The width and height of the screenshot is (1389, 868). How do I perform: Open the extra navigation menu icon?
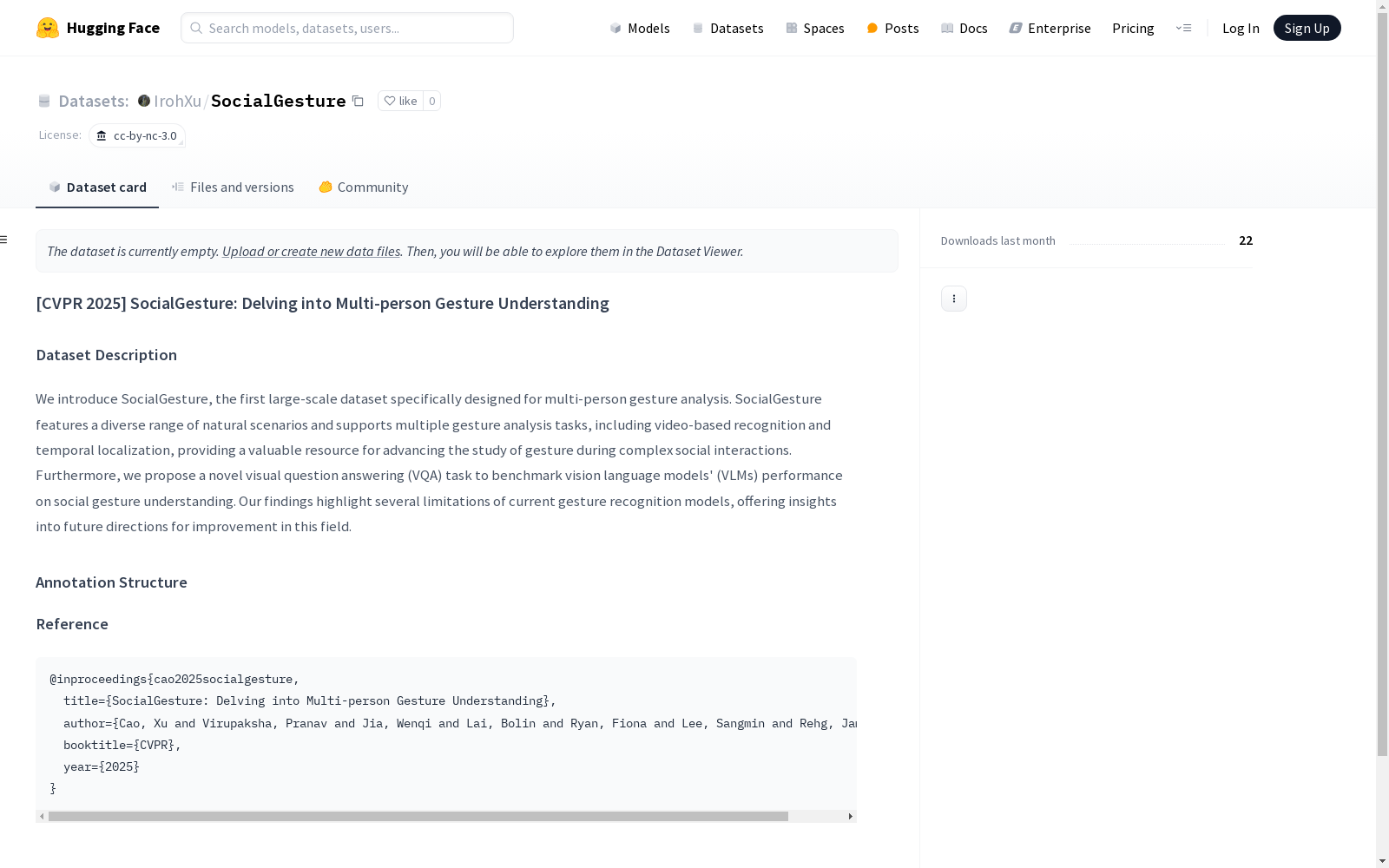pos(1183,28)
